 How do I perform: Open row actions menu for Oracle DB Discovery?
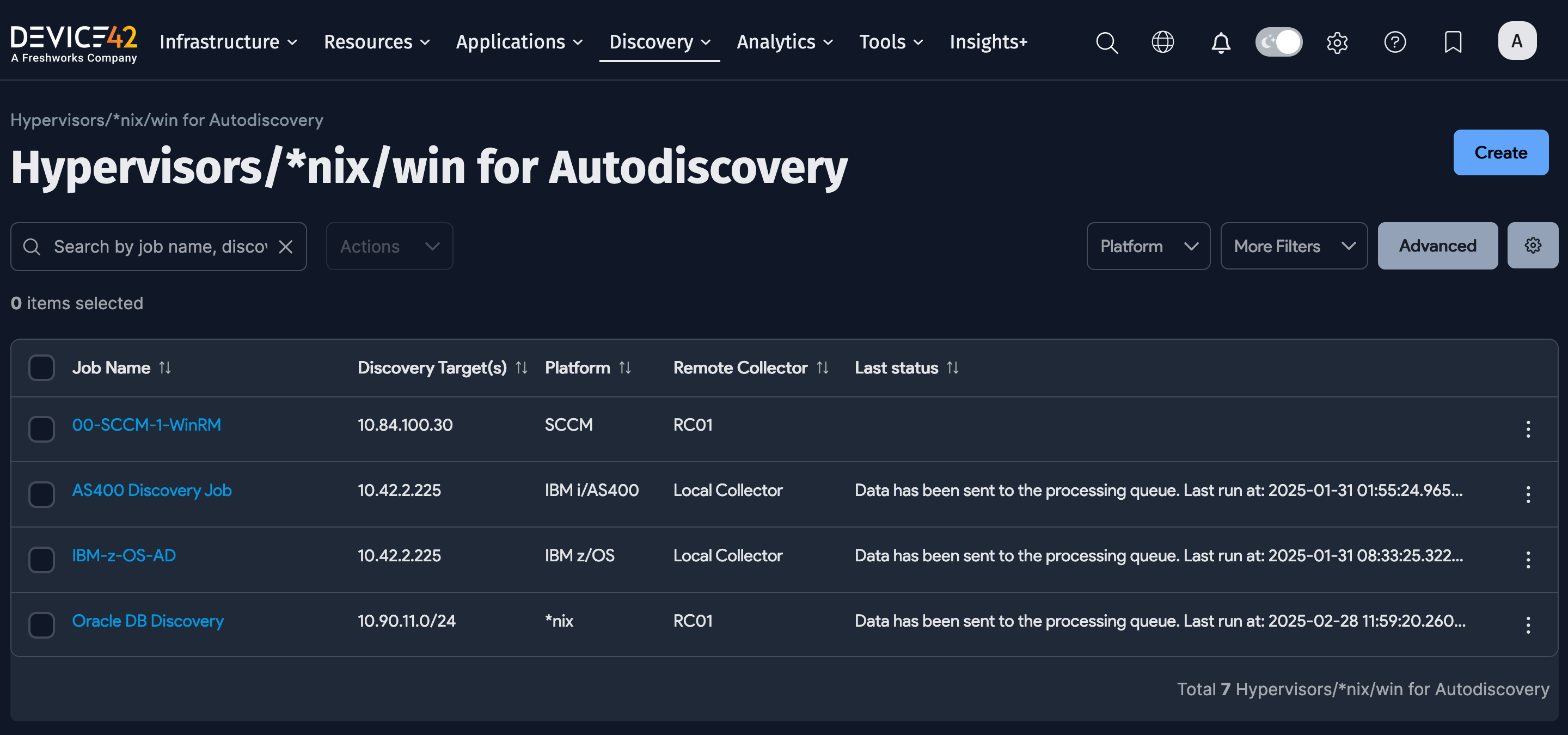tap(1528, 625)
